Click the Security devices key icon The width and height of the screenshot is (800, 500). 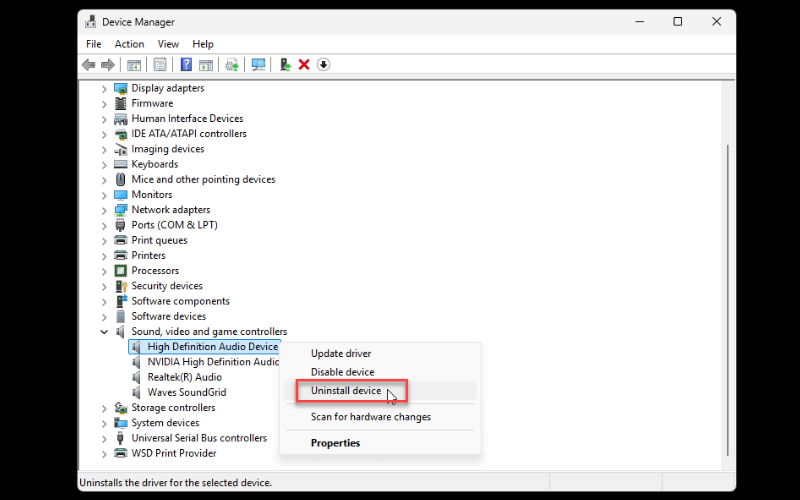point(120,286)
